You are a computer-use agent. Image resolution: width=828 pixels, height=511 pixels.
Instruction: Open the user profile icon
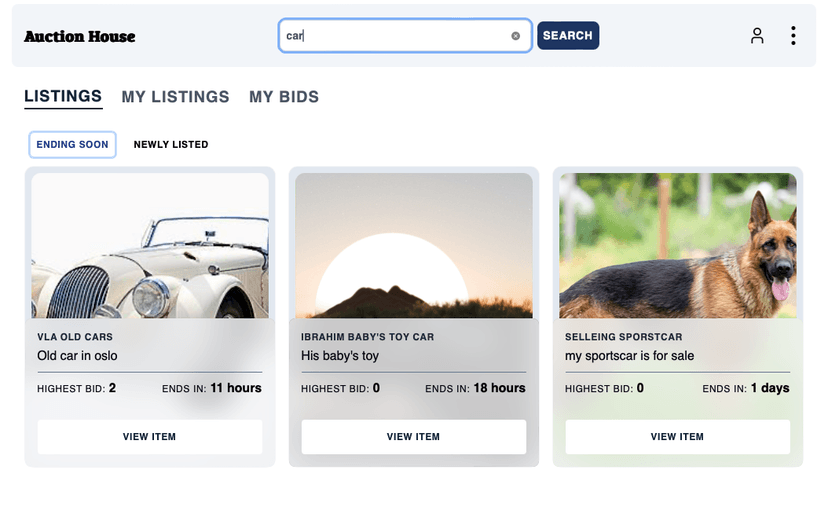tap(757, 36)
